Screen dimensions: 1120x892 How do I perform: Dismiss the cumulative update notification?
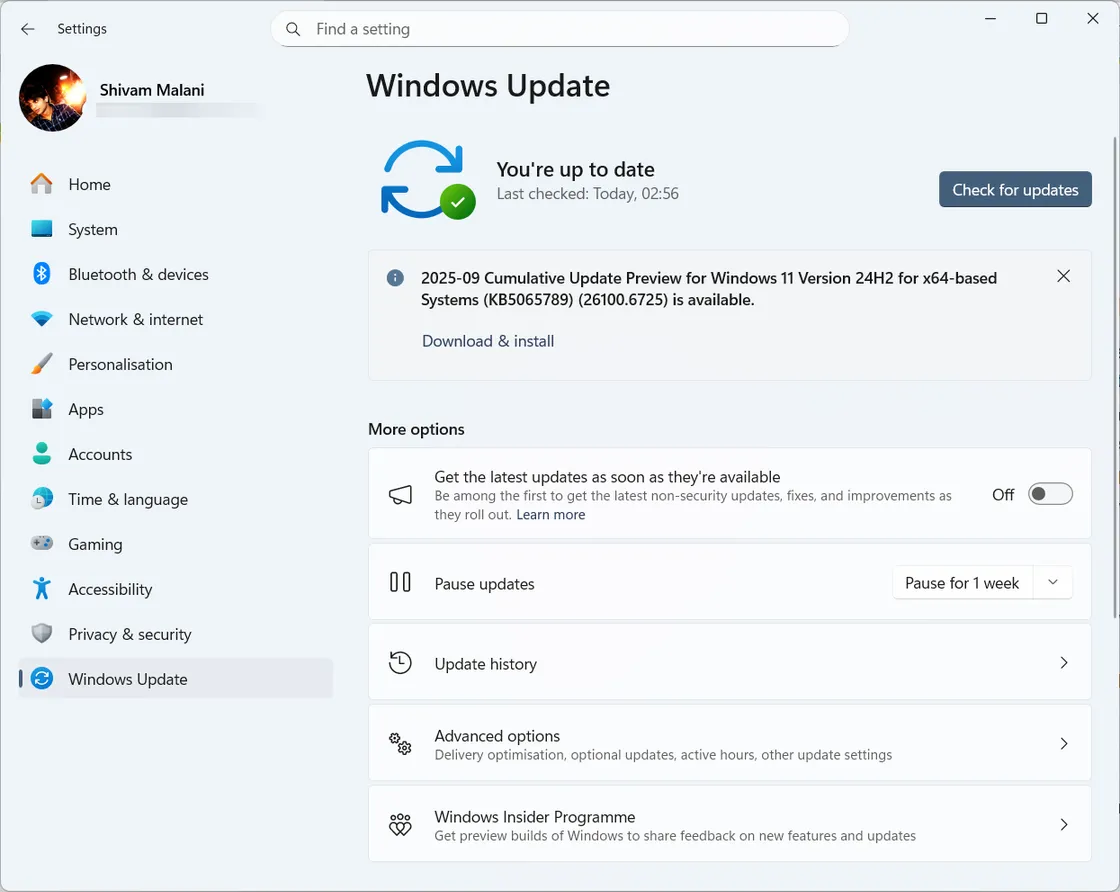[1063, 276]
